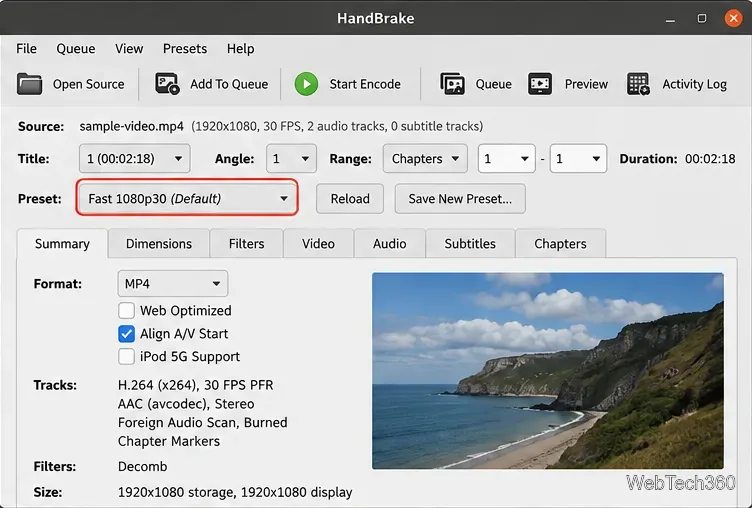Open the File menu
This screenshot has height=508, width=752.
point(26,48)
